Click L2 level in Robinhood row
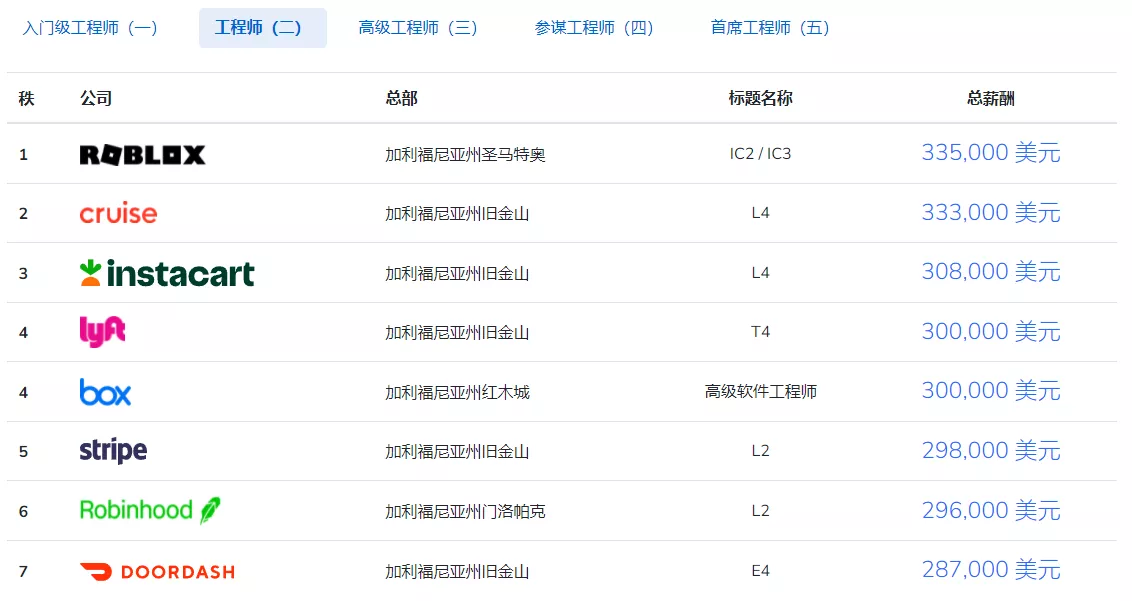Screen dimensions: 1132x601 click(x=760, y=511)
